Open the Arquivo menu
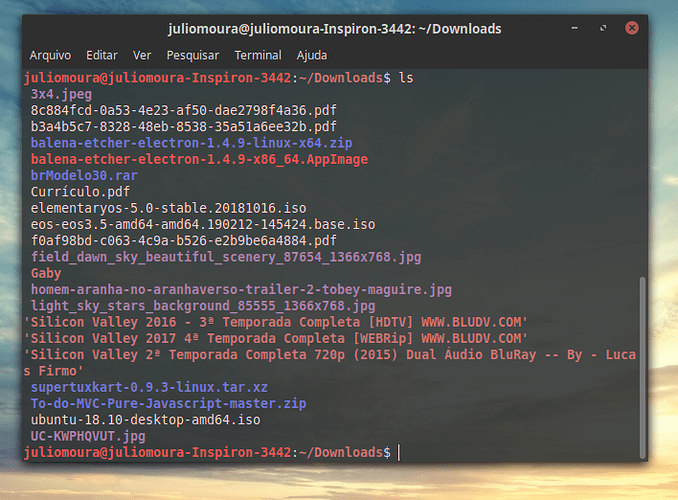Viewport: 678px width, 500px height. click(50, 55)
